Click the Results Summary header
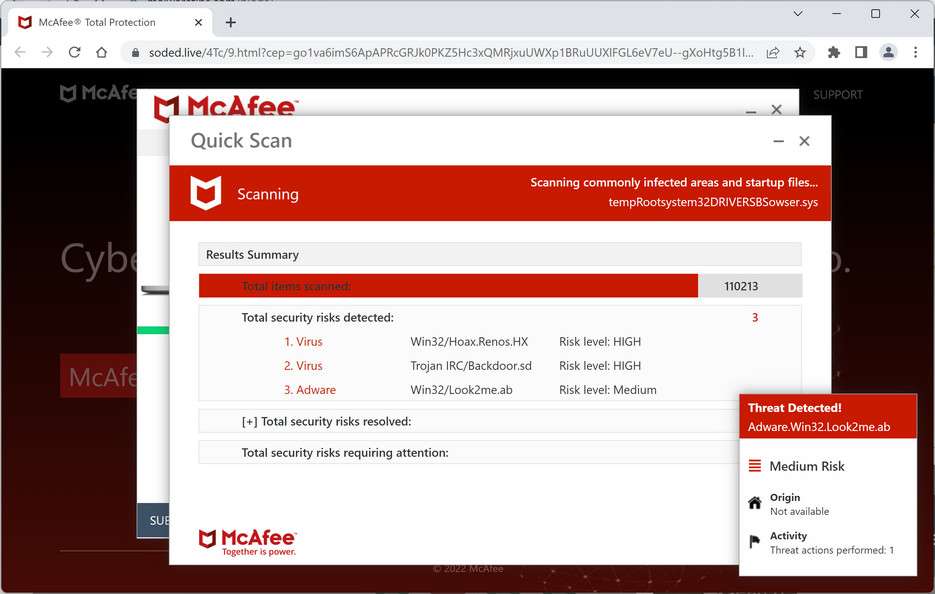Screen dimensions: 935x594 (500, 255)
